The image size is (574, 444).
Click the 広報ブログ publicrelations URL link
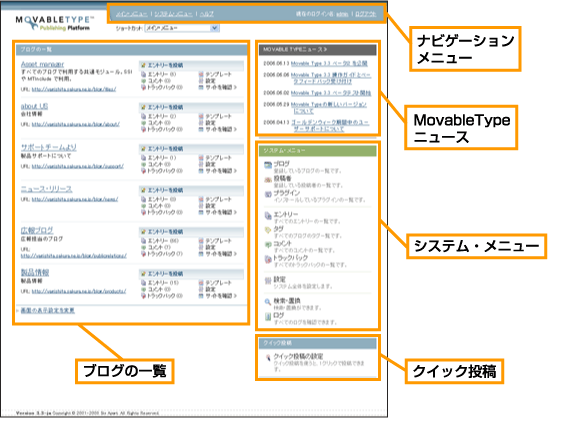coord(74,255)
